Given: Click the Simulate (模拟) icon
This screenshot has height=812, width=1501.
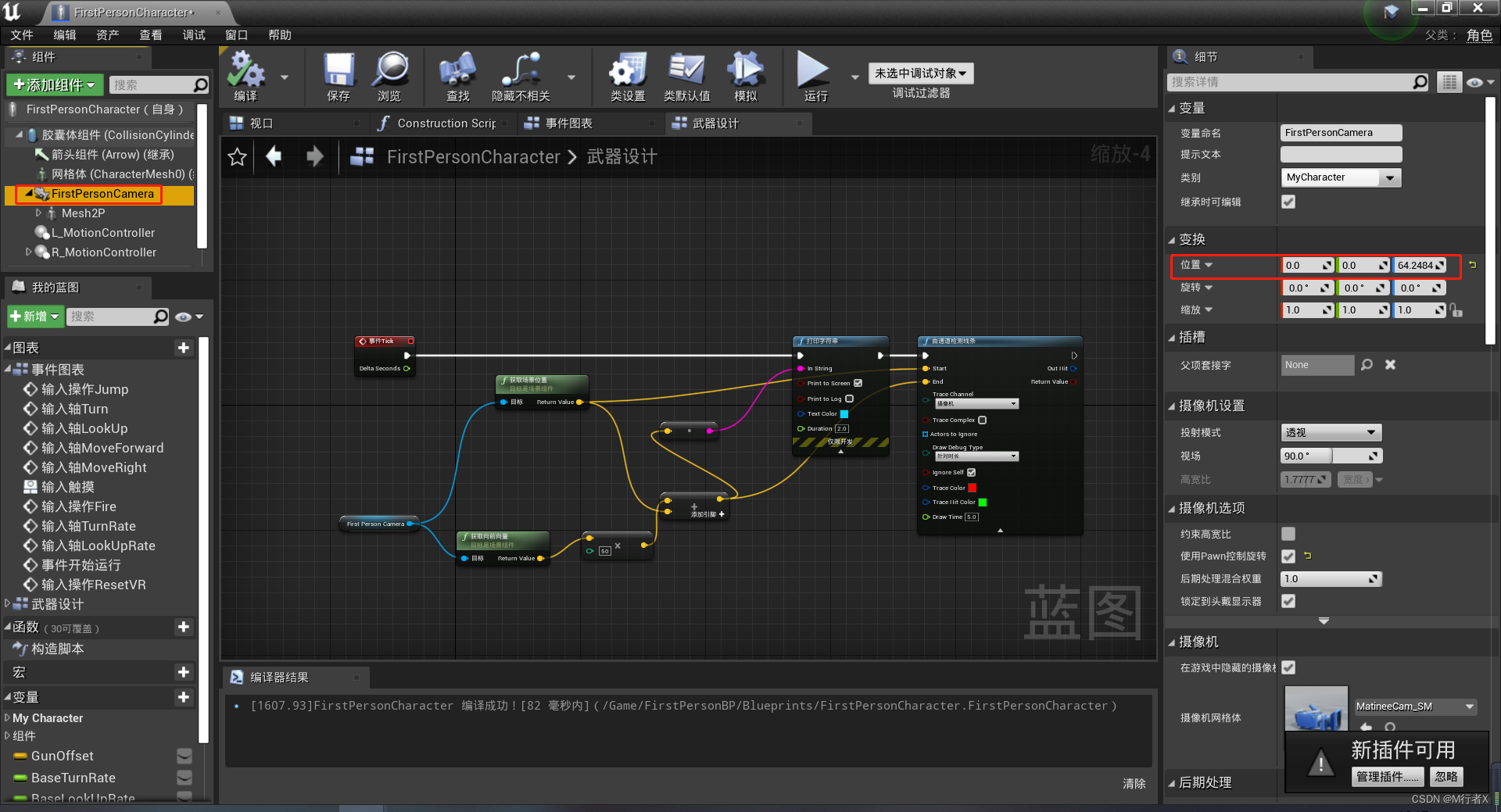Looking at the screenshot, I should coord(746,70).
